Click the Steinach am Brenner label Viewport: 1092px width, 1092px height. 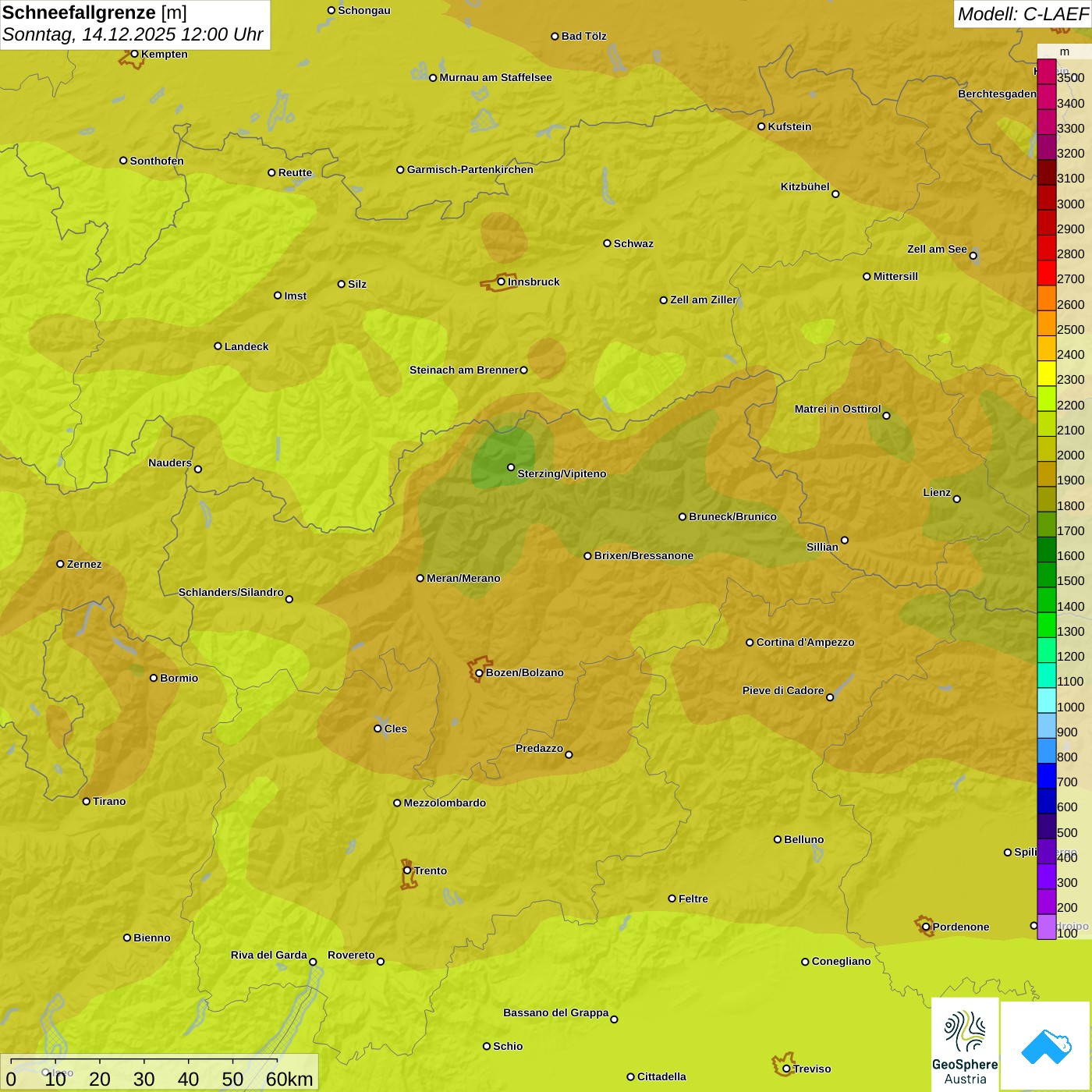pos(464,370)
